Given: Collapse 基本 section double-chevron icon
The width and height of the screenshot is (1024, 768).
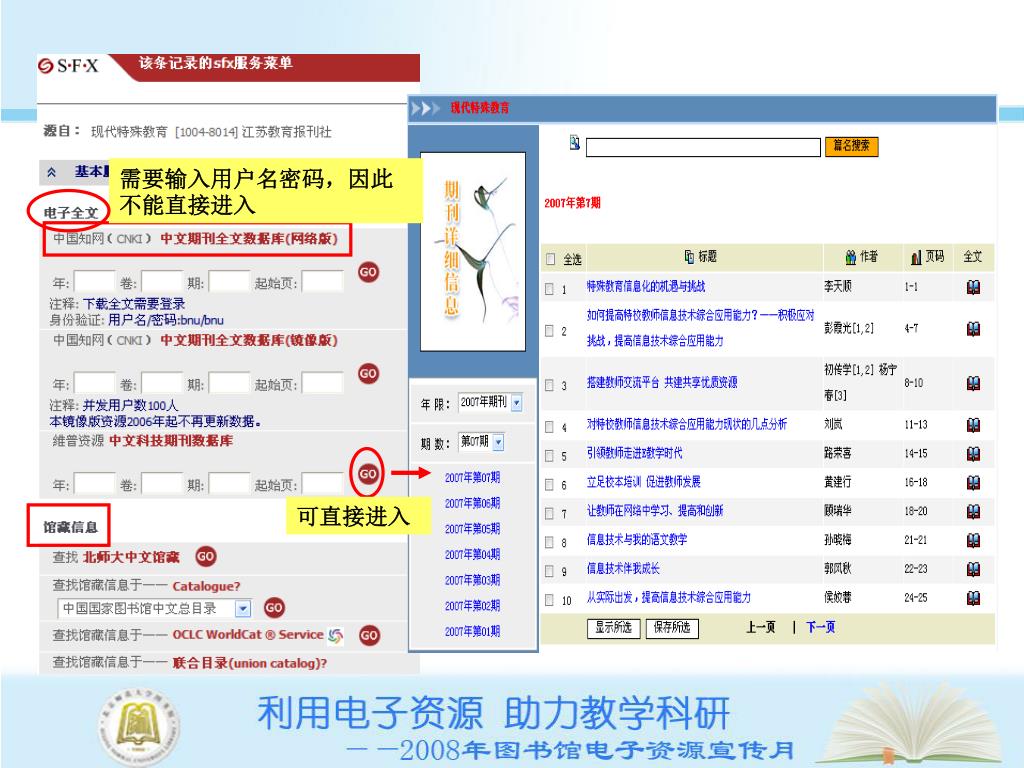Looking at the screenshot, I should pos(52,172).
